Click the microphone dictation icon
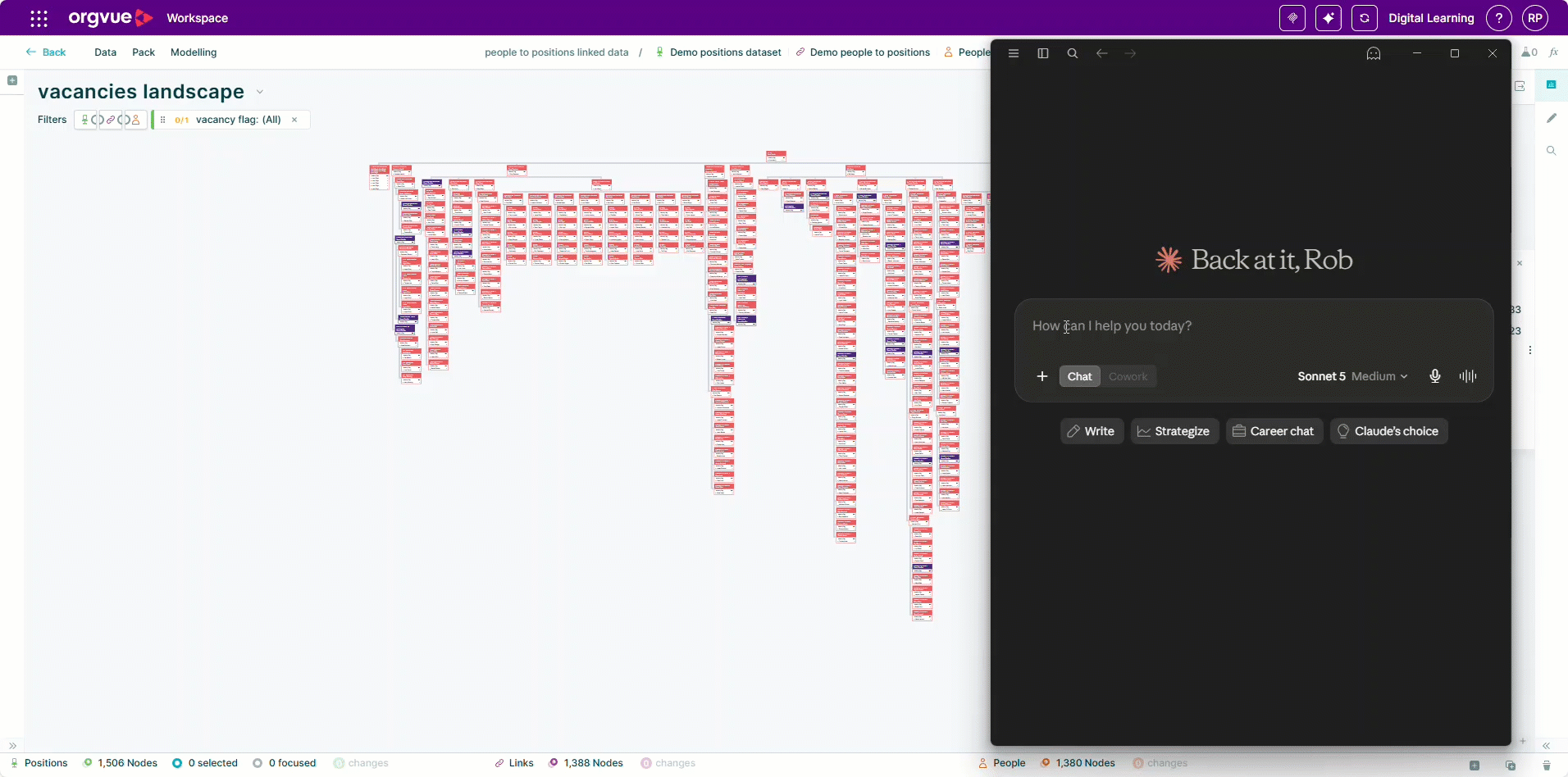 point(1435,376)
